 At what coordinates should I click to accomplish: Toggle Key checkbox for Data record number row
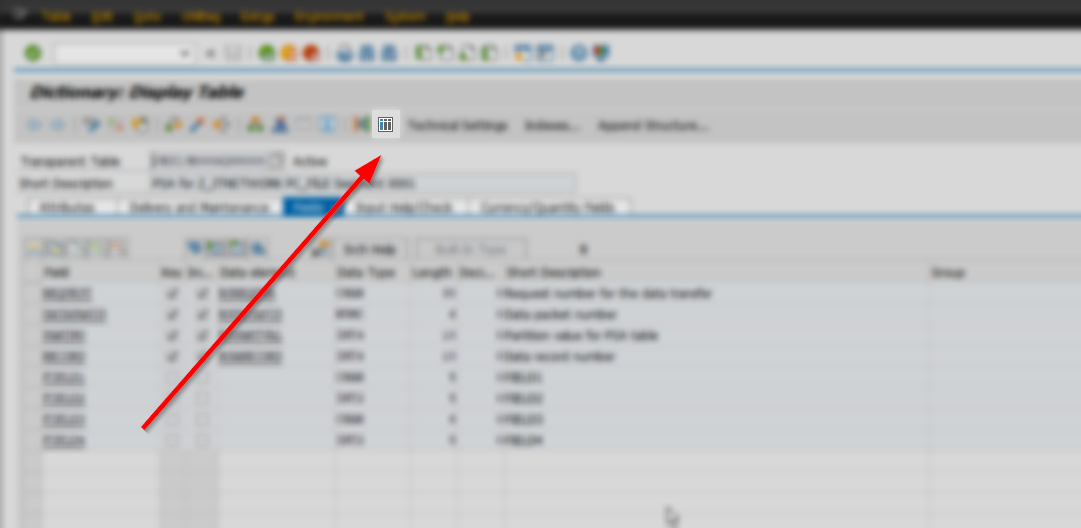(173, 357)
